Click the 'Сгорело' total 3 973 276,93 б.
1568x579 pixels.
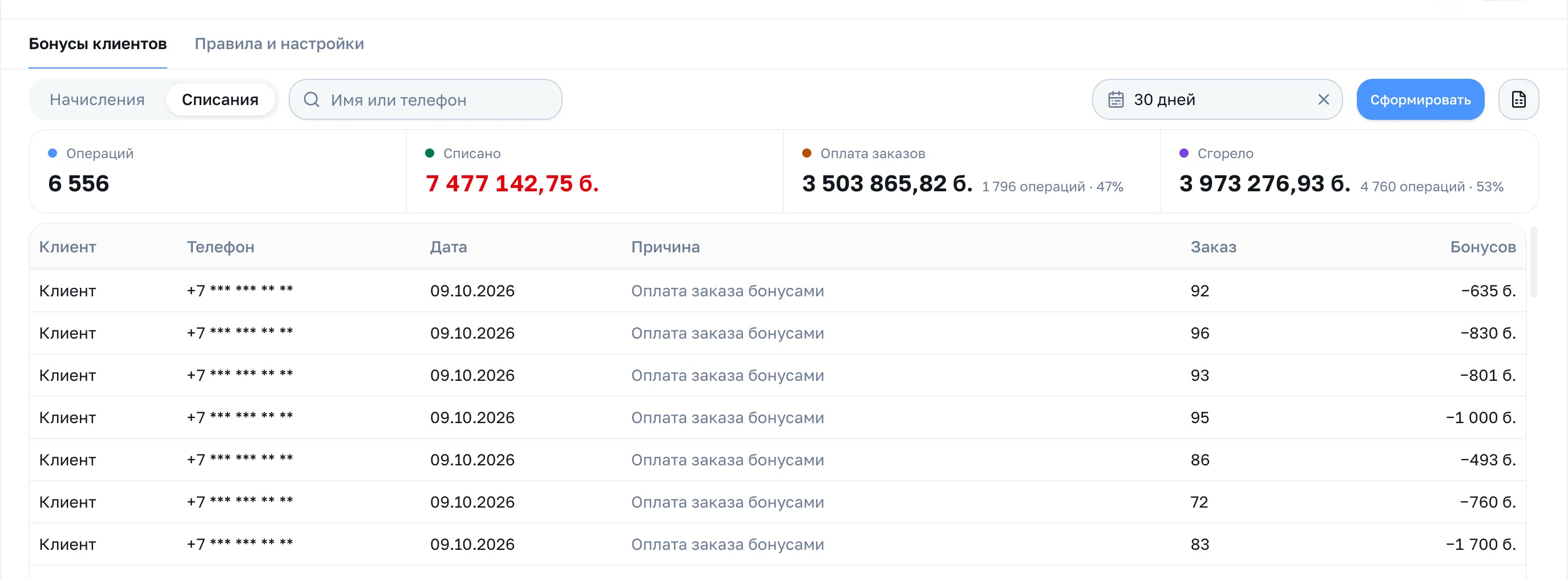point(1265,183)
